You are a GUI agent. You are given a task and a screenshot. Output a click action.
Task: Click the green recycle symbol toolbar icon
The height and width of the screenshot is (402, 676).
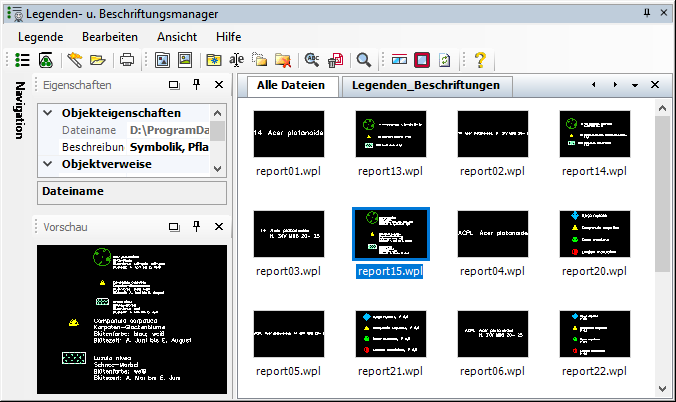click(46, 60)
